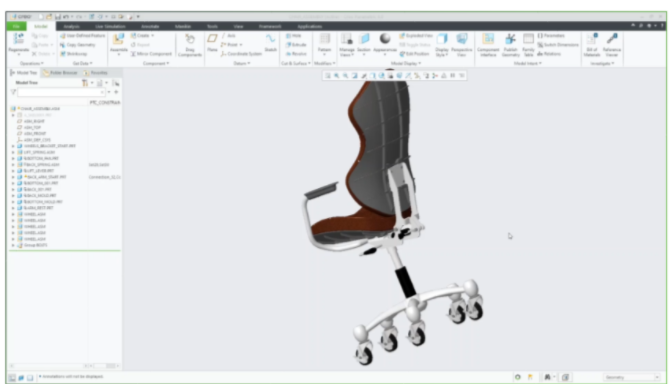
Task: Click the model tree search field
Action: pos(61,92)
